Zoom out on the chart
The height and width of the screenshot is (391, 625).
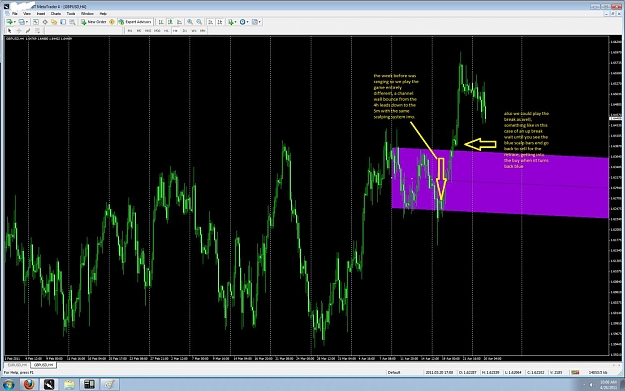point(199,22)
